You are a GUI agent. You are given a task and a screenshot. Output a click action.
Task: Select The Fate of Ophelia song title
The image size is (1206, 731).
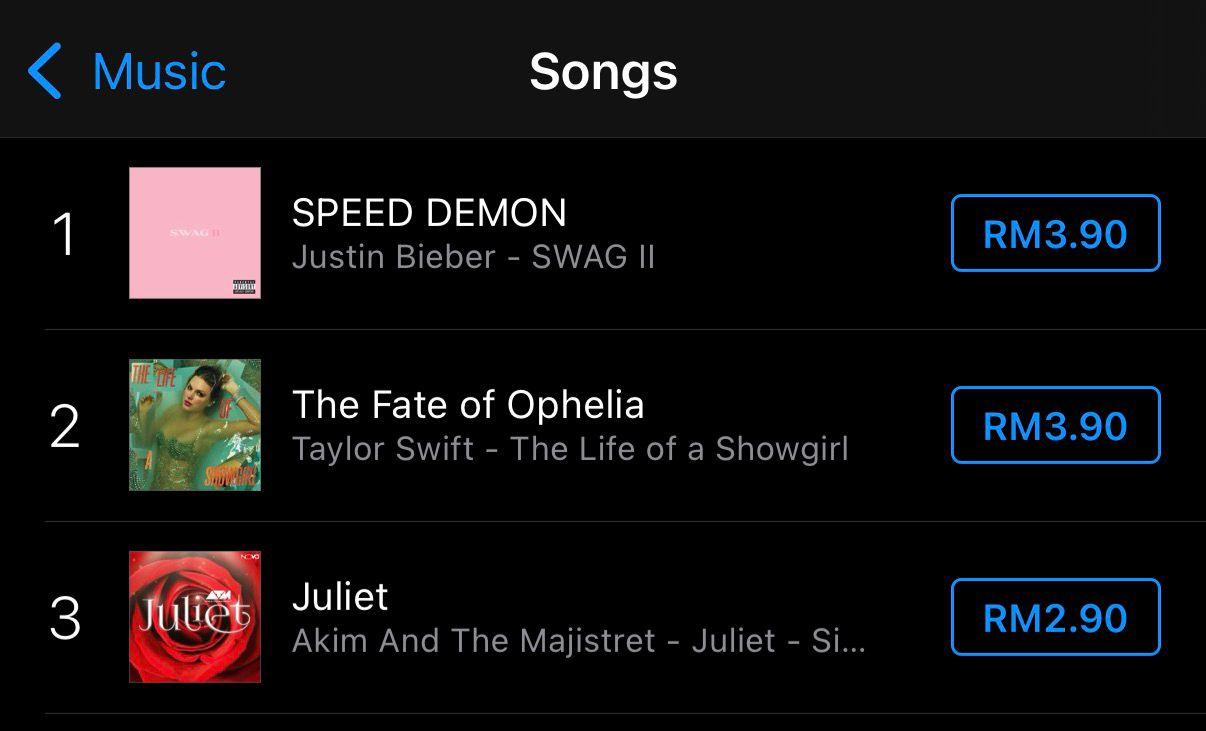coord(468,405)
